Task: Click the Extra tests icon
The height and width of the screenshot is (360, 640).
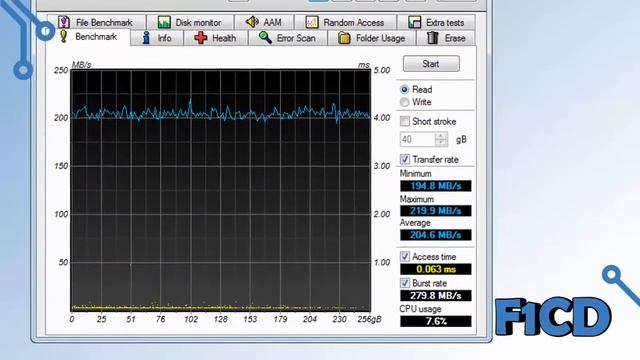Action: click(414, 22)
